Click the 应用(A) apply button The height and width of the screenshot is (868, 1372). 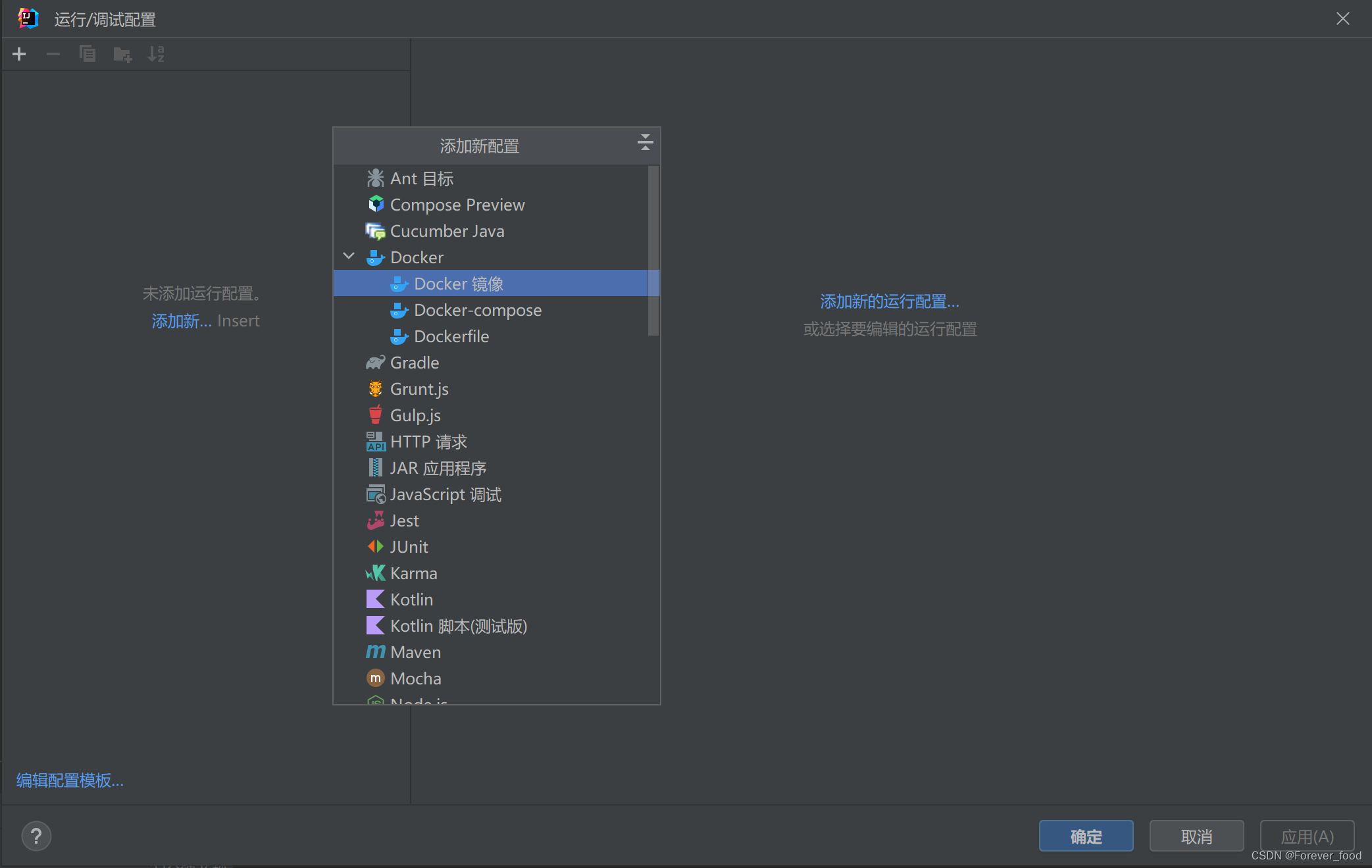[x=1307, y=836]
